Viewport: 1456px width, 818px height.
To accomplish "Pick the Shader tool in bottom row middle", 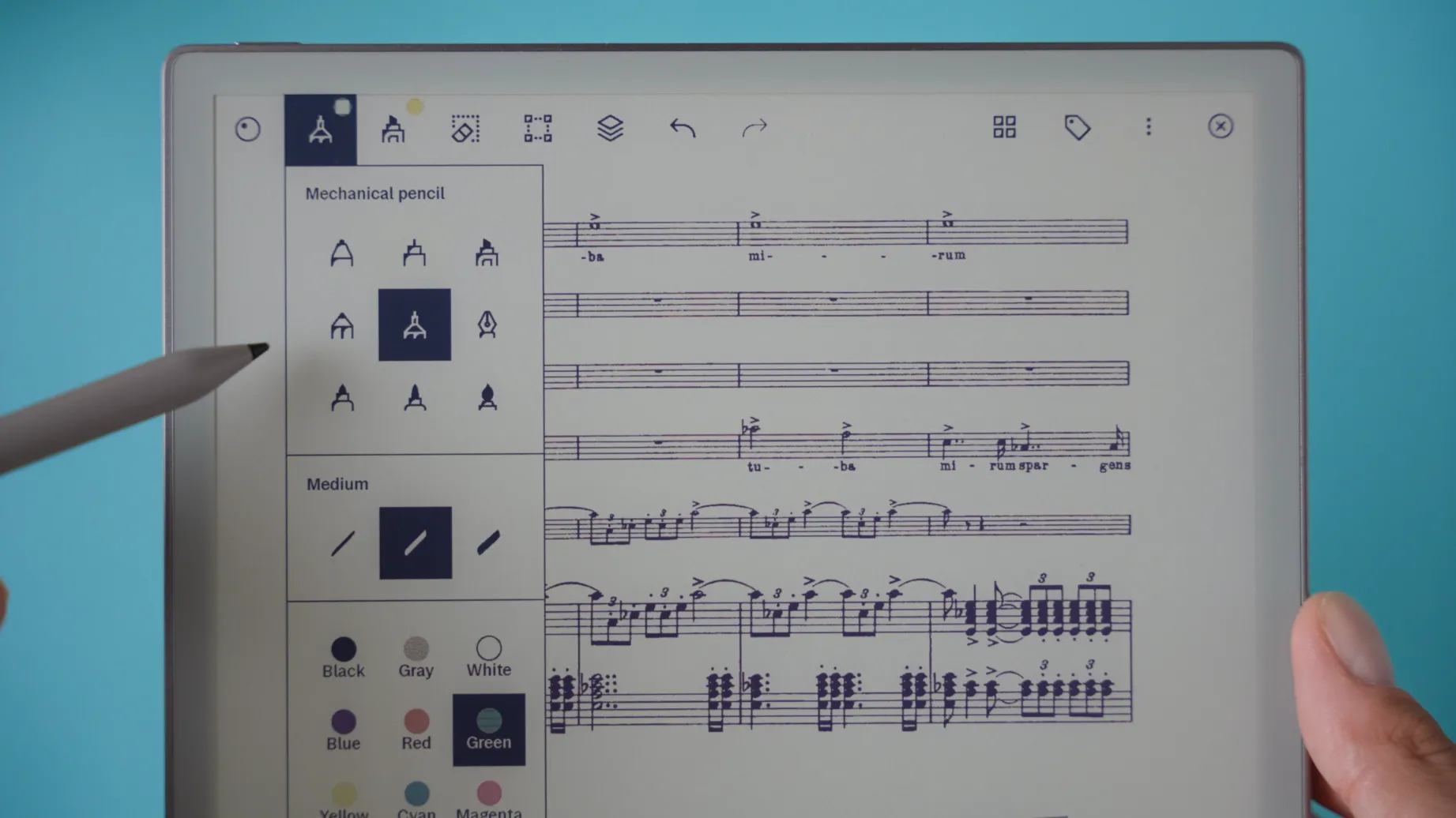I will coord(416,397).
